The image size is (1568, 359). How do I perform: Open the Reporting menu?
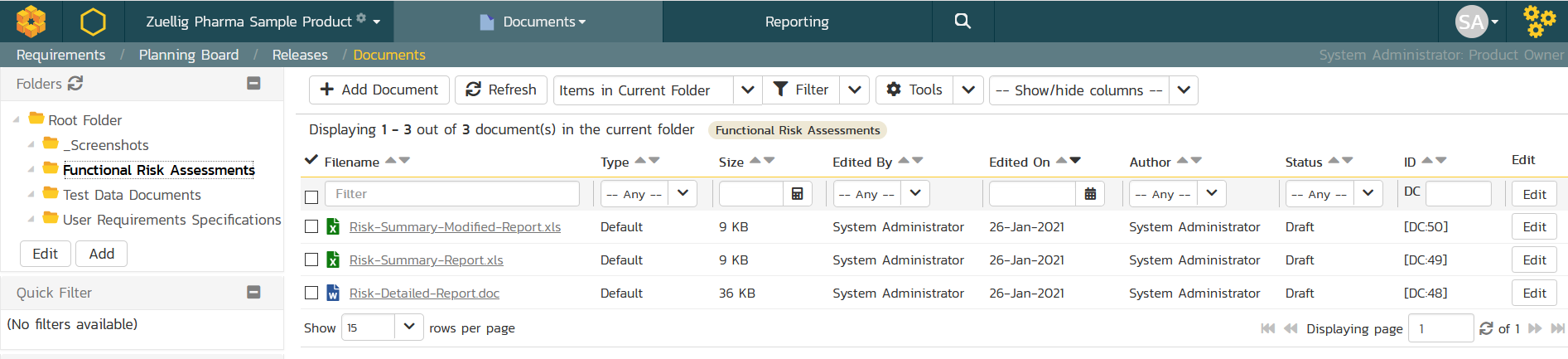(x=796, y=22)
